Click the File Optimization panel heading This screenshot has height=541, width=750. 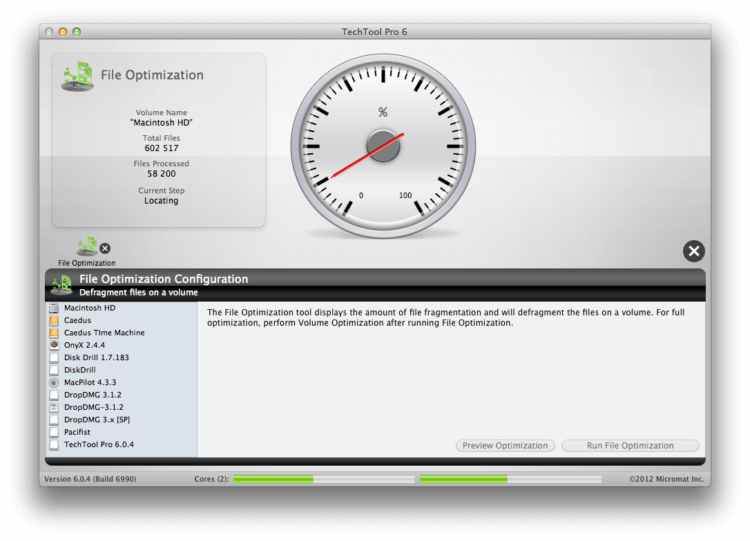click(152, 75)
